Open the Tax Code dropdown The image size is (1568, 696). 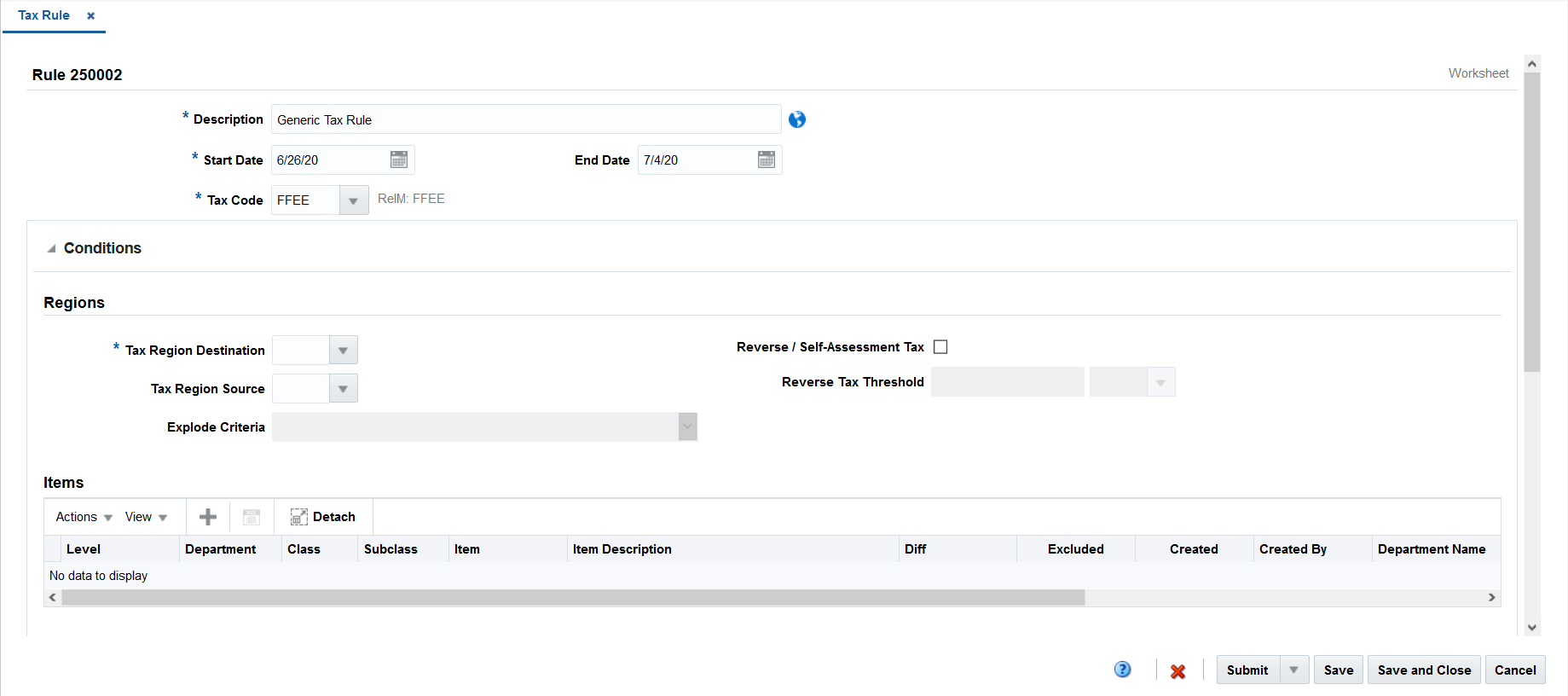pyautogui.click(x=354, y=200)
